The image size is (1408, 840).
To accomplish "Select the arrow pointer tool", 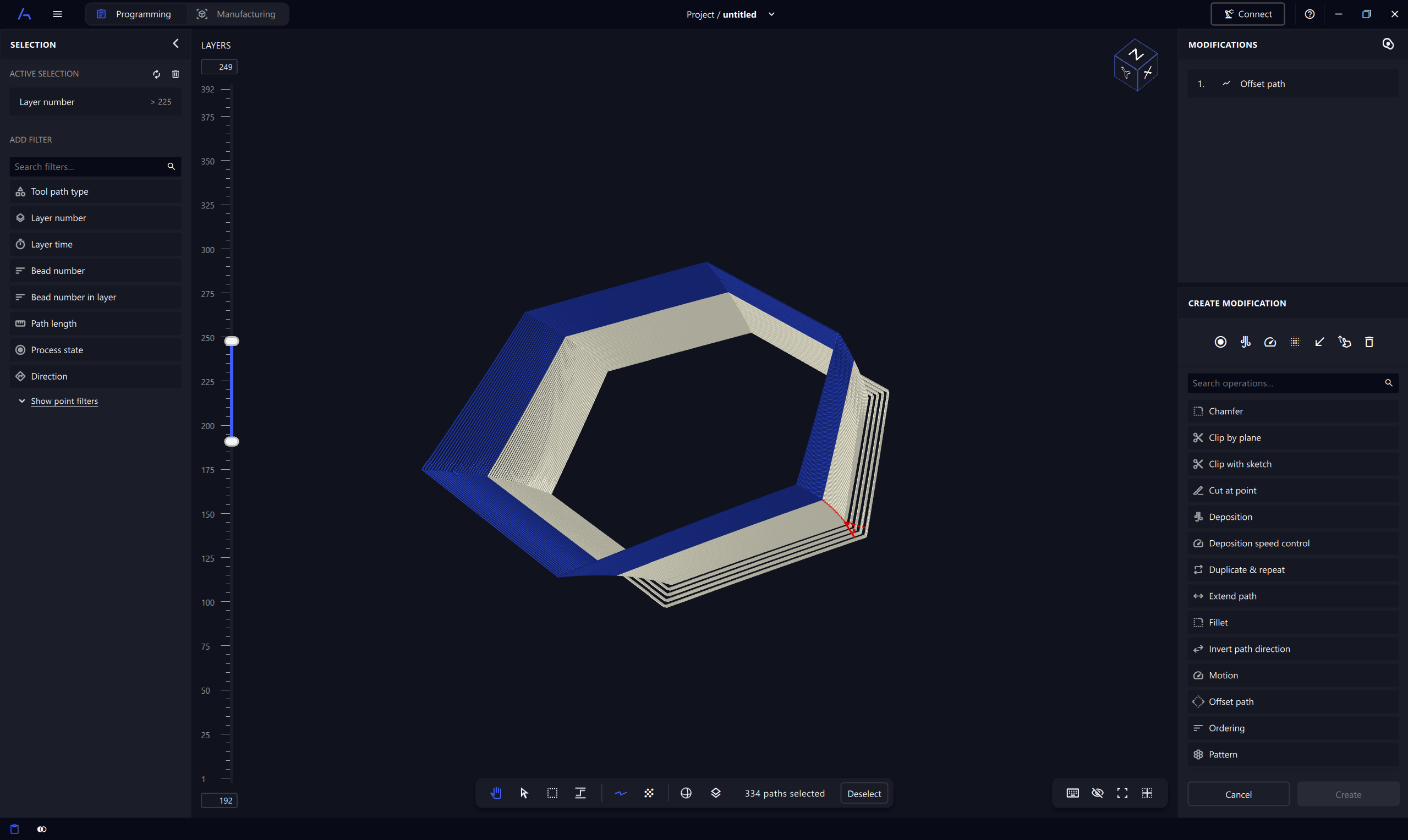I will [524, 793].
